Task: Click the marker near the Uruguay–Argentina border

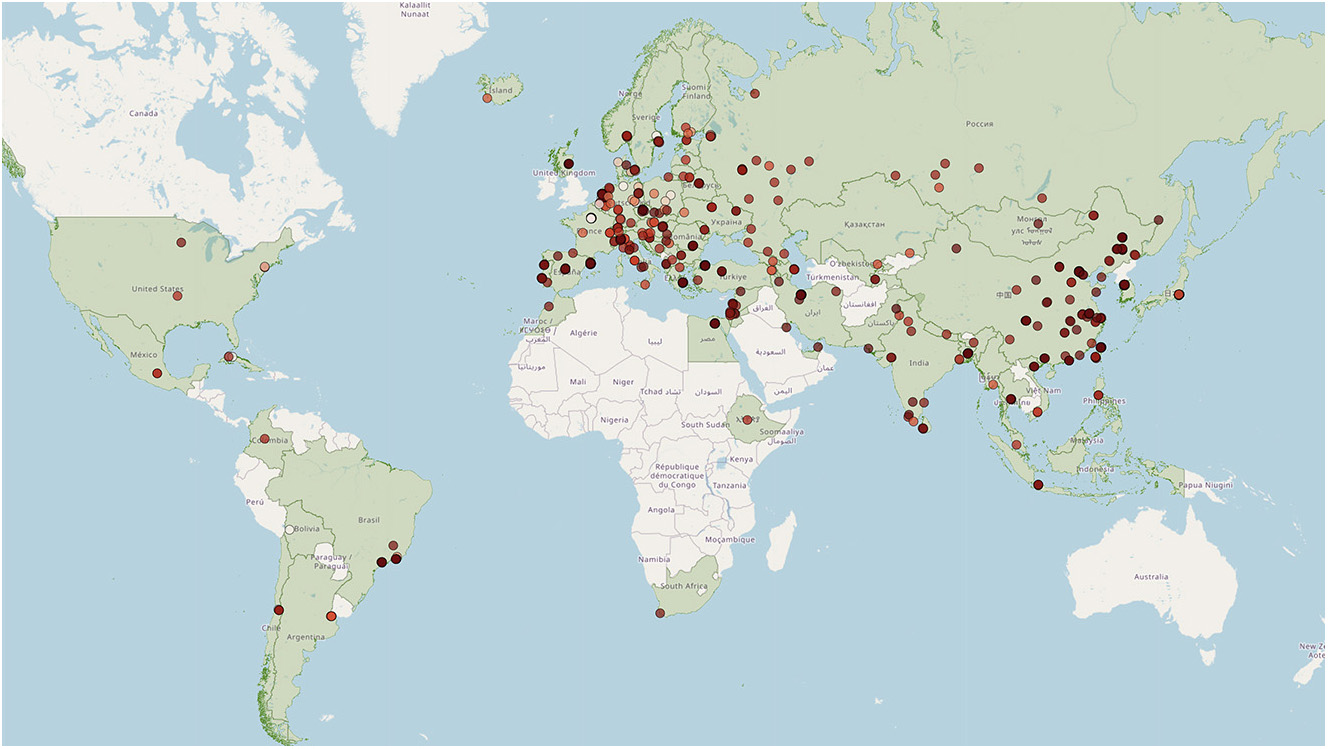Action: tap(331, 616)
